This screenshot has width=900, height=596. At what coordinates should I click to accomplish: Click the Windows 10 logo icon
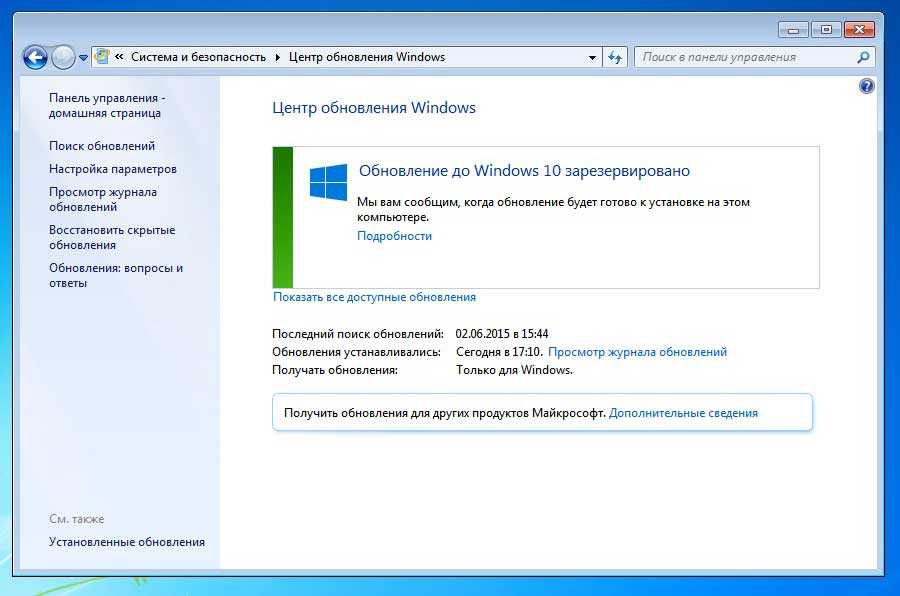(328, 183)
